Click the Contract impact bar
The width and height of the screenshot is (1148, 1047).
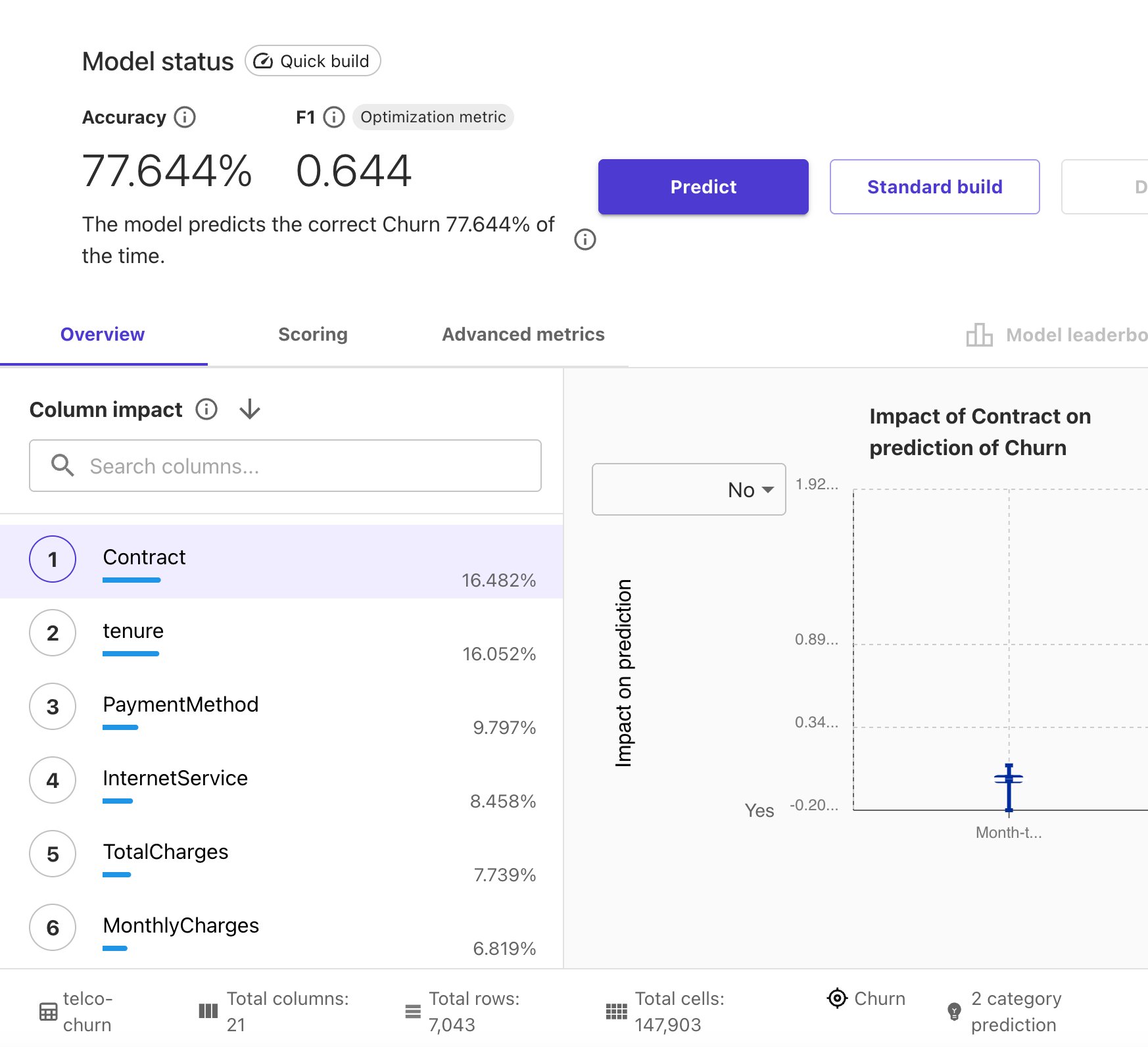tap(132, 580)
